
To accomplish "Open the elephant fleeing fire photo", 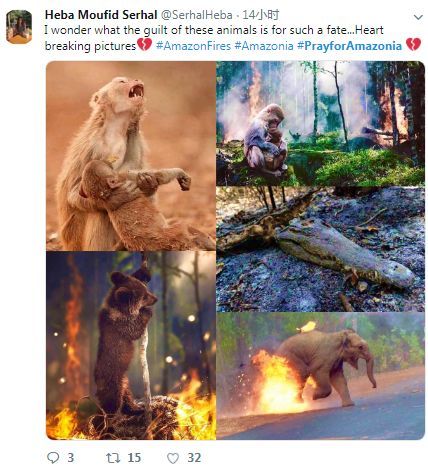I will point(320,376).
